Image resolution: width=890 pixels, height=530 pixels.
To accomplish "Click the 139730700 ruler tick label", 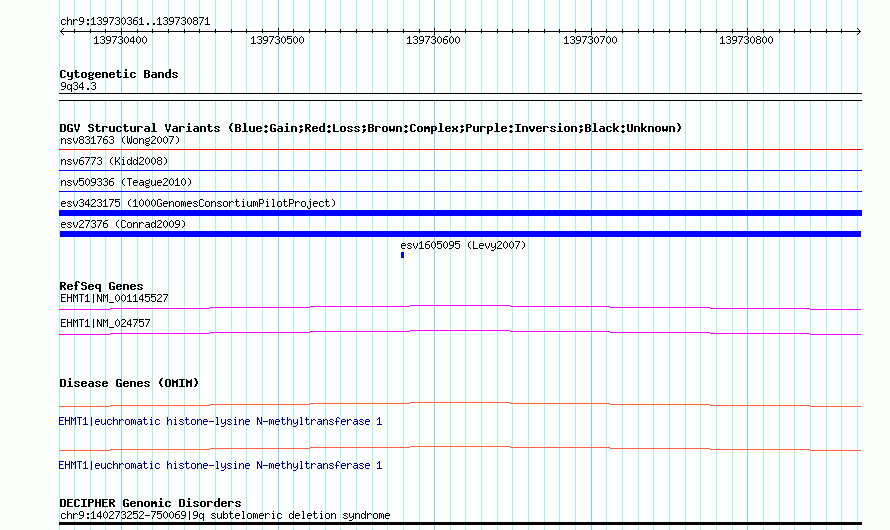I will [x=590, y=40].
